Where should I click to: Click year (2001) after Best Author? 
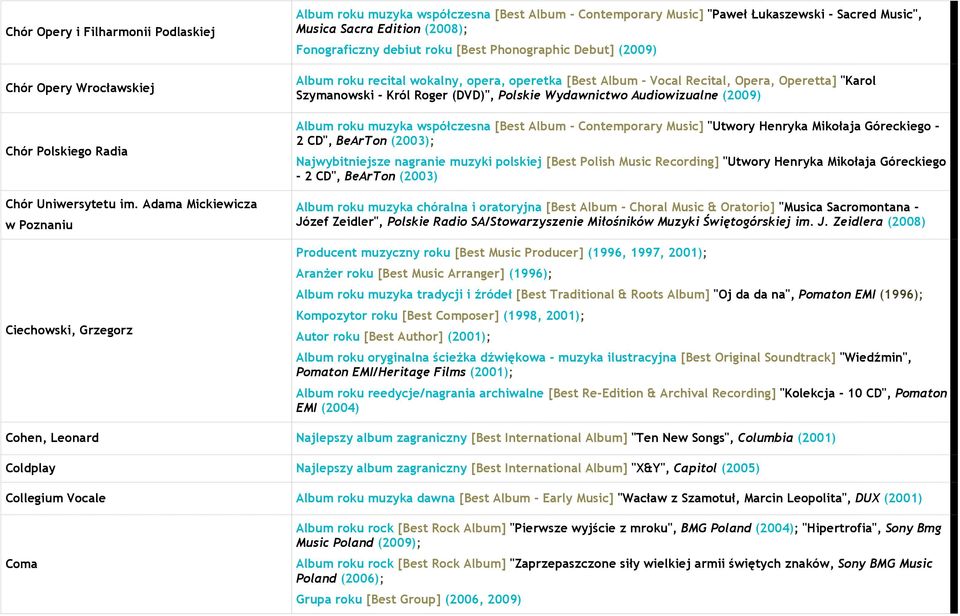click(467, 336)
